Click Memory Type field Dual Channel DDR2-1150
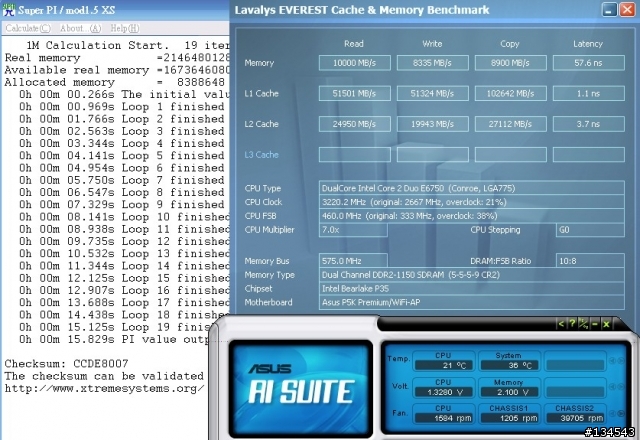640x440 pixels. (x=471, y=275)
